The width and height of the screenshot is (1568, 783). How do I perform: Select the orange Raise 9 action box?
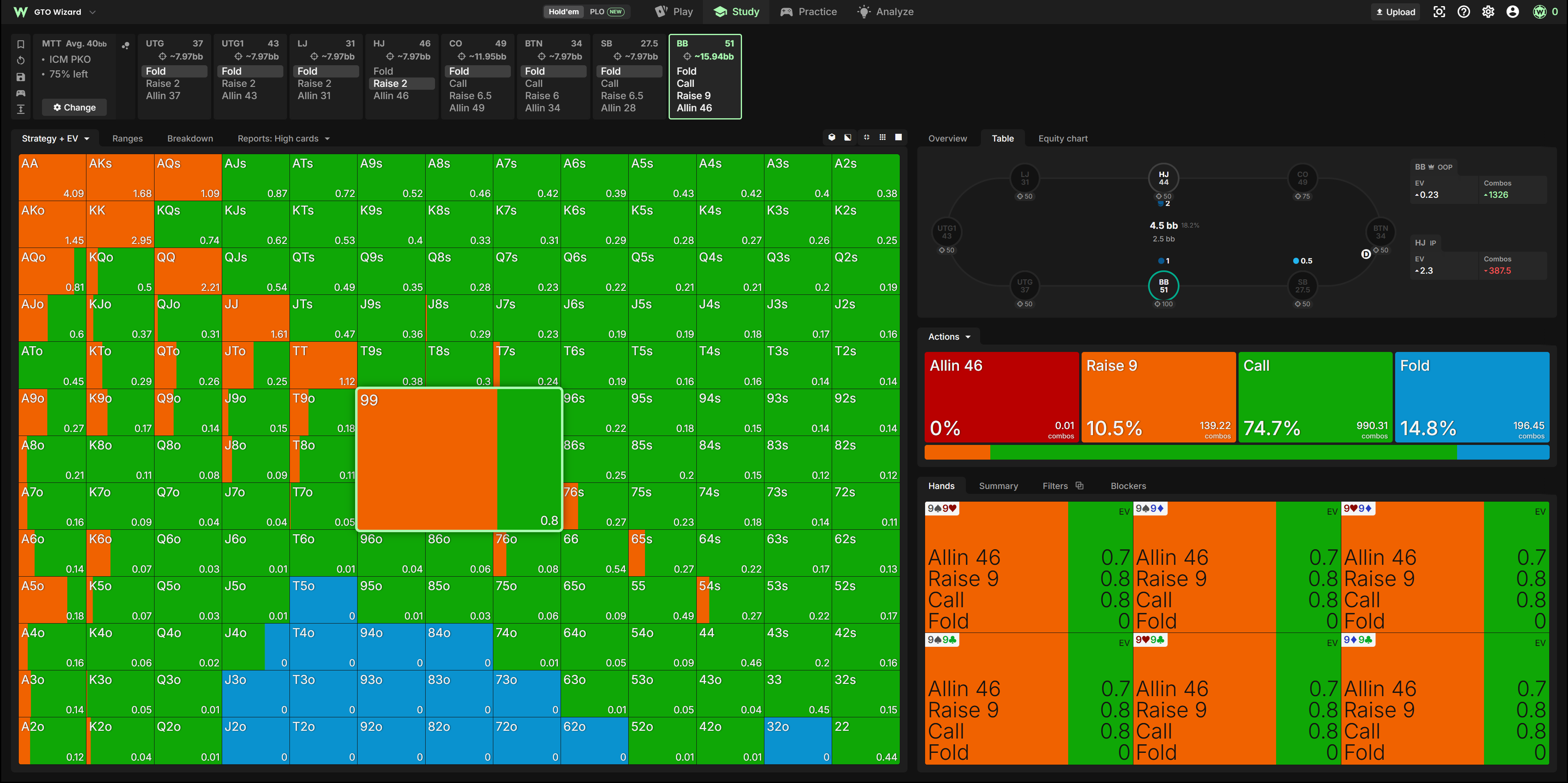1158,397
